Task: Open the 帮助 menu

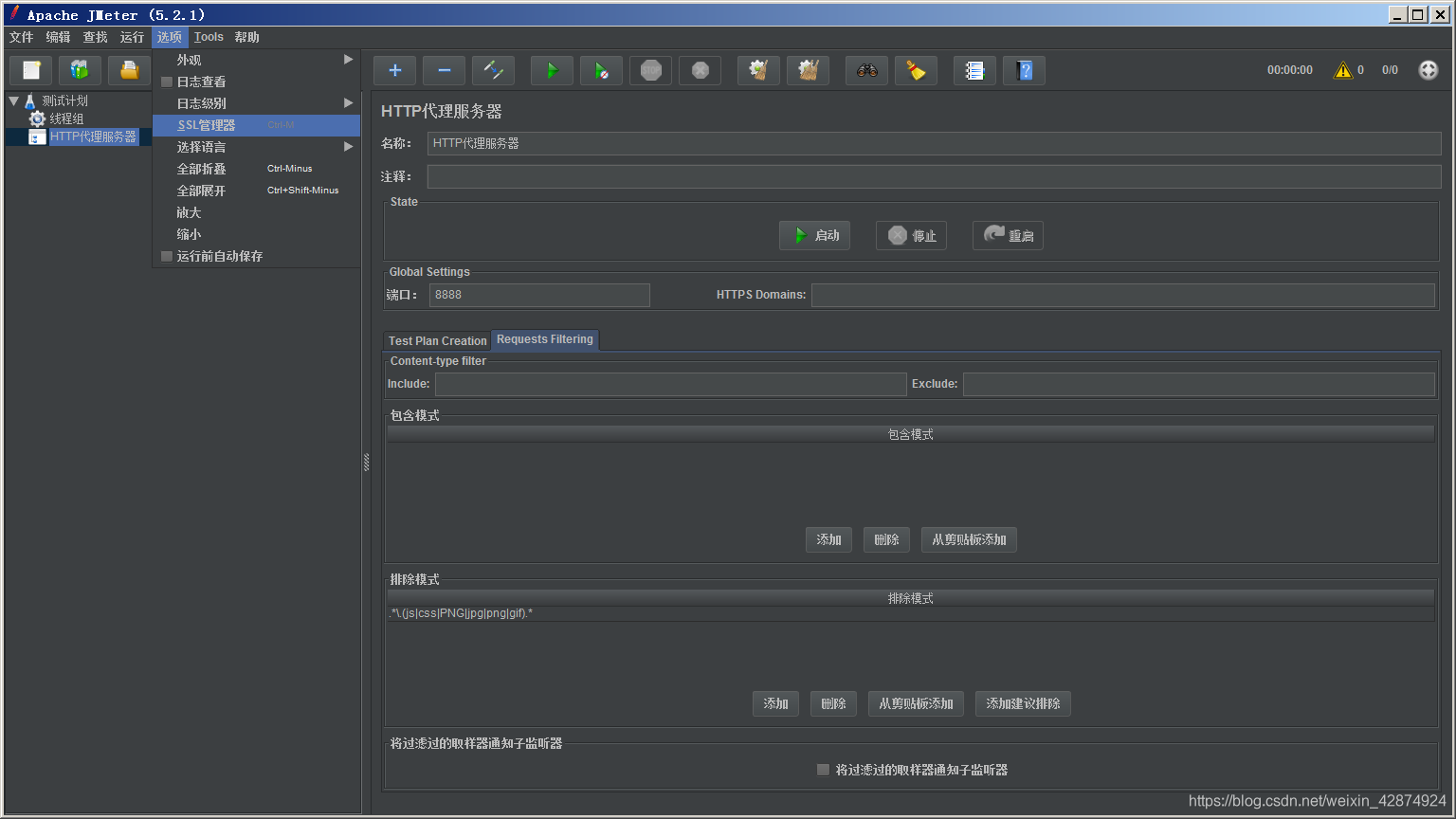Action: point(246,37)
